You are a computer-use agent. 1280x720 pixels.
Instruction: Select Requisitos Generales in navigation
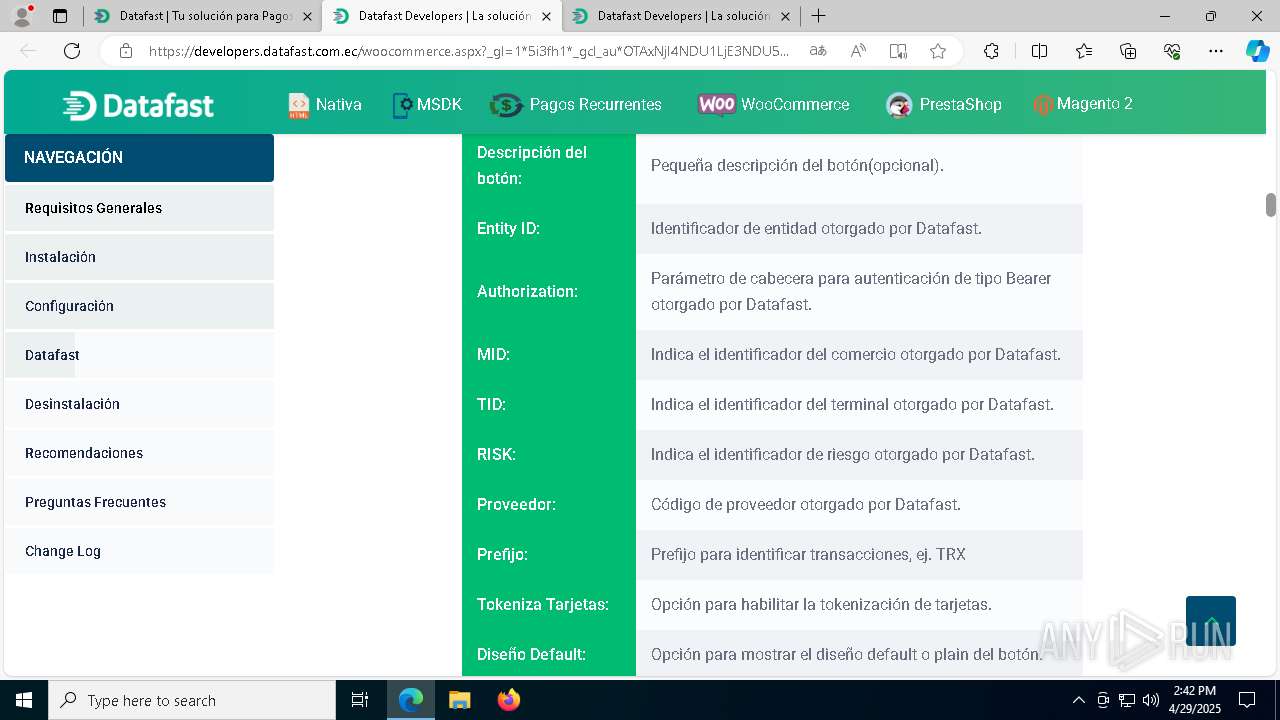[139, 208]
